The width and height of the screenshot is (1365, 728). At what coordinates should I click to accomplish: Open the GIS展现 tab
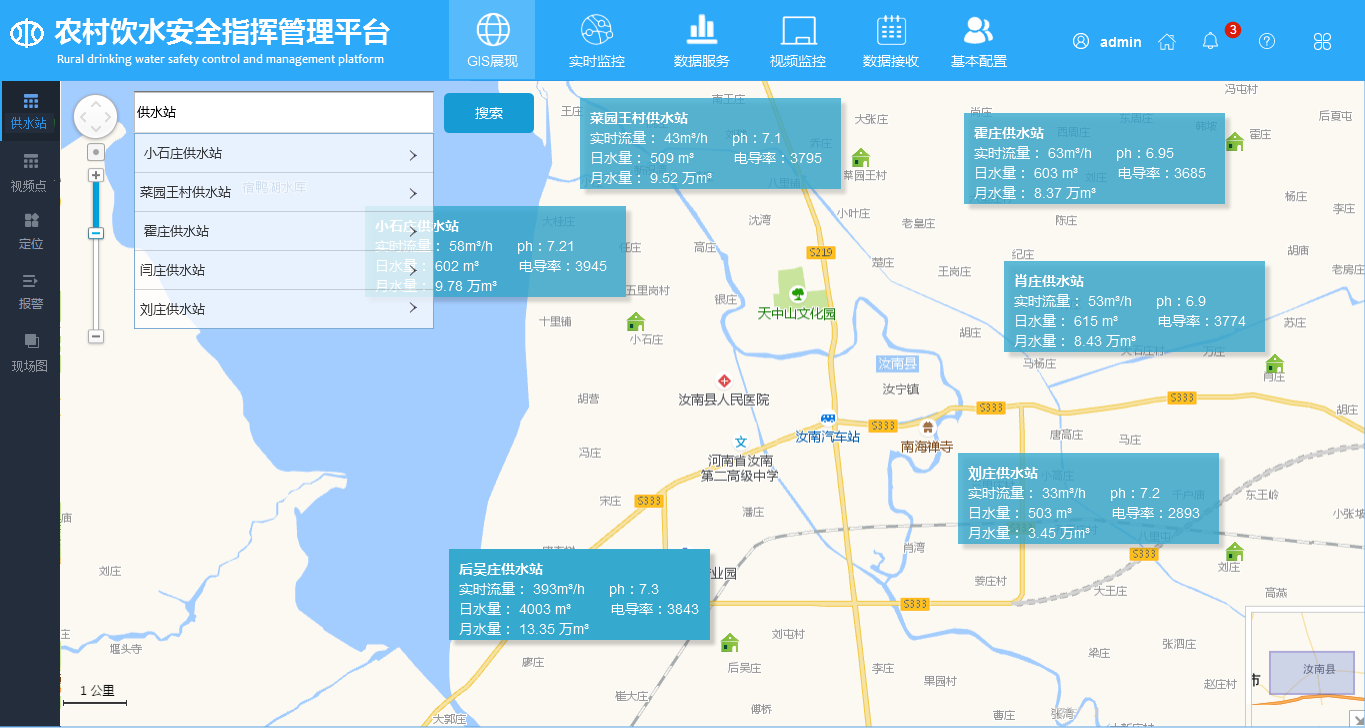[x=492, y=40]
